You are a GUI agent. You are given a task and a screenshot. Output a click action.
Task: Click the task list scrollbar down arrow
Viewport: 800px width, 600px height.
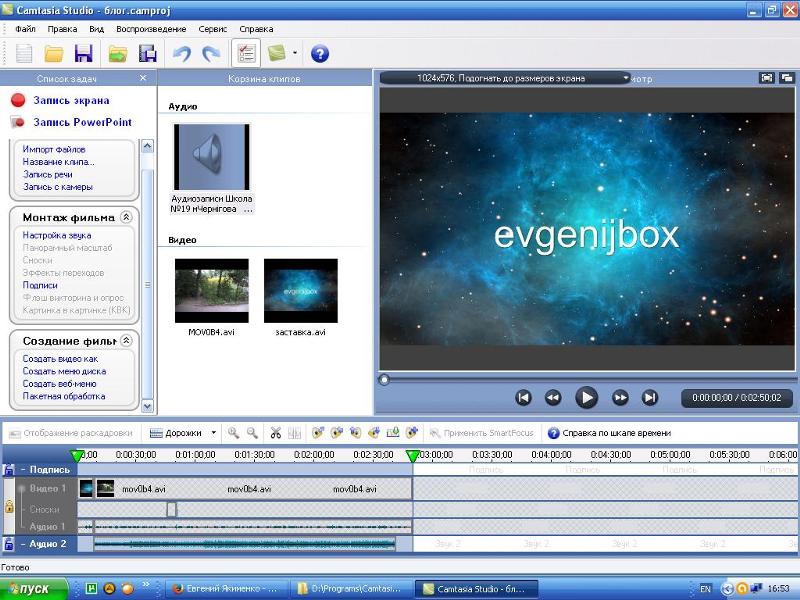[x=147, y=406]
